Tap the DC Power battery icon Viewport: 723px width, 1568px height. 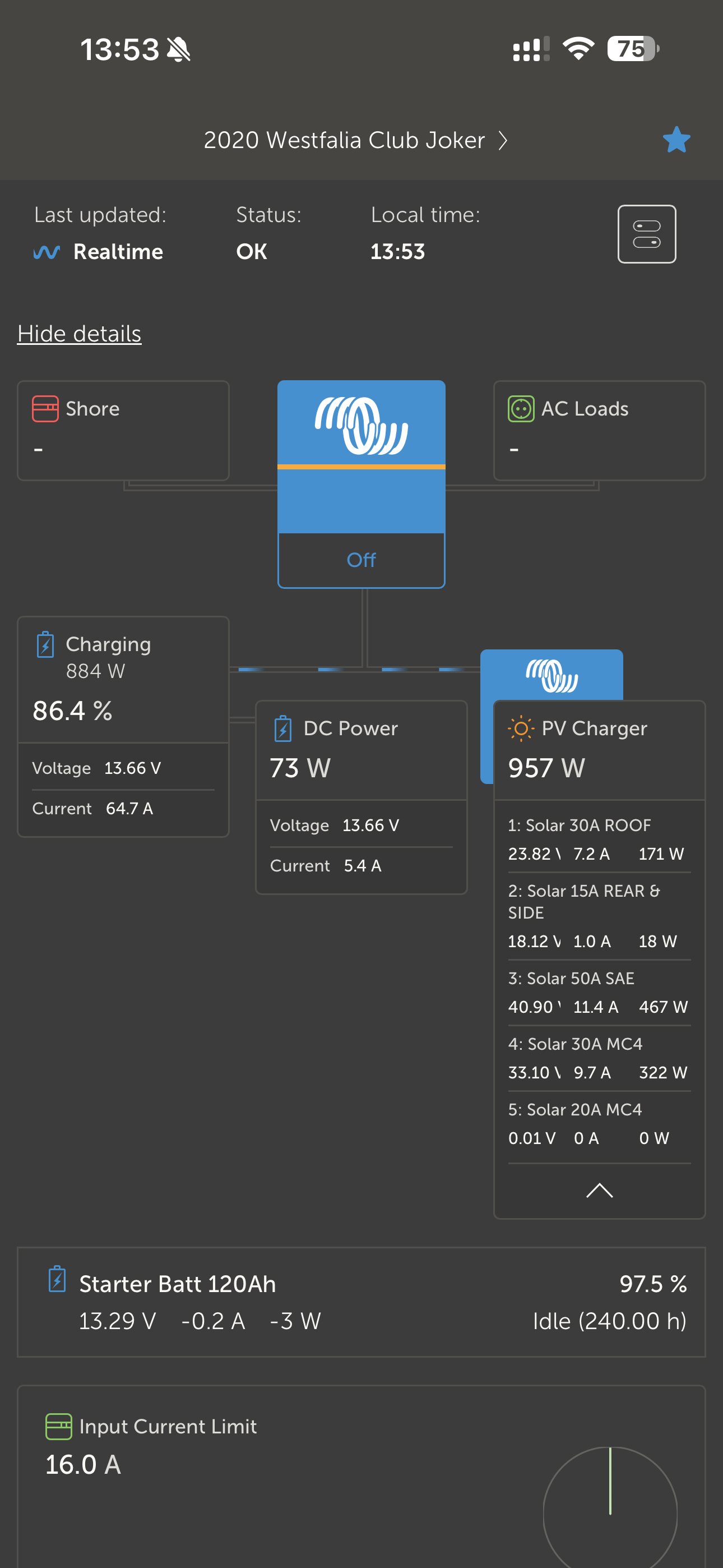(x=283, y=728)
